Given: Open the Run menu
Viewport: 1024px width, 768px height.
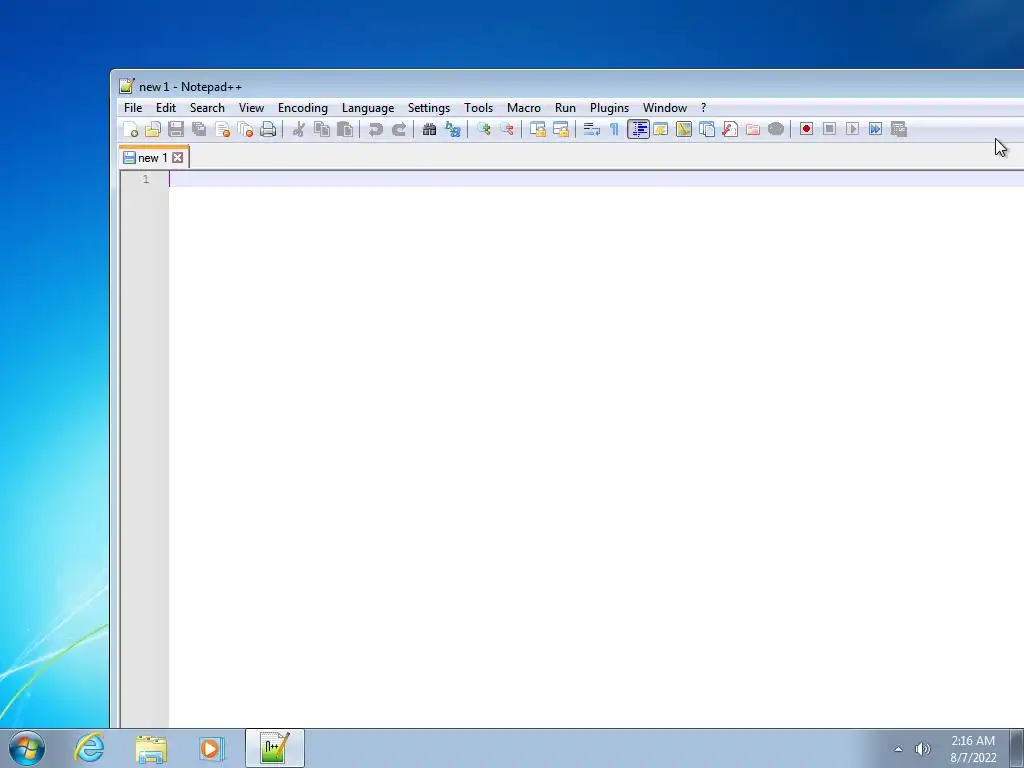Looking at the screenshot, I should coord(566,108).
